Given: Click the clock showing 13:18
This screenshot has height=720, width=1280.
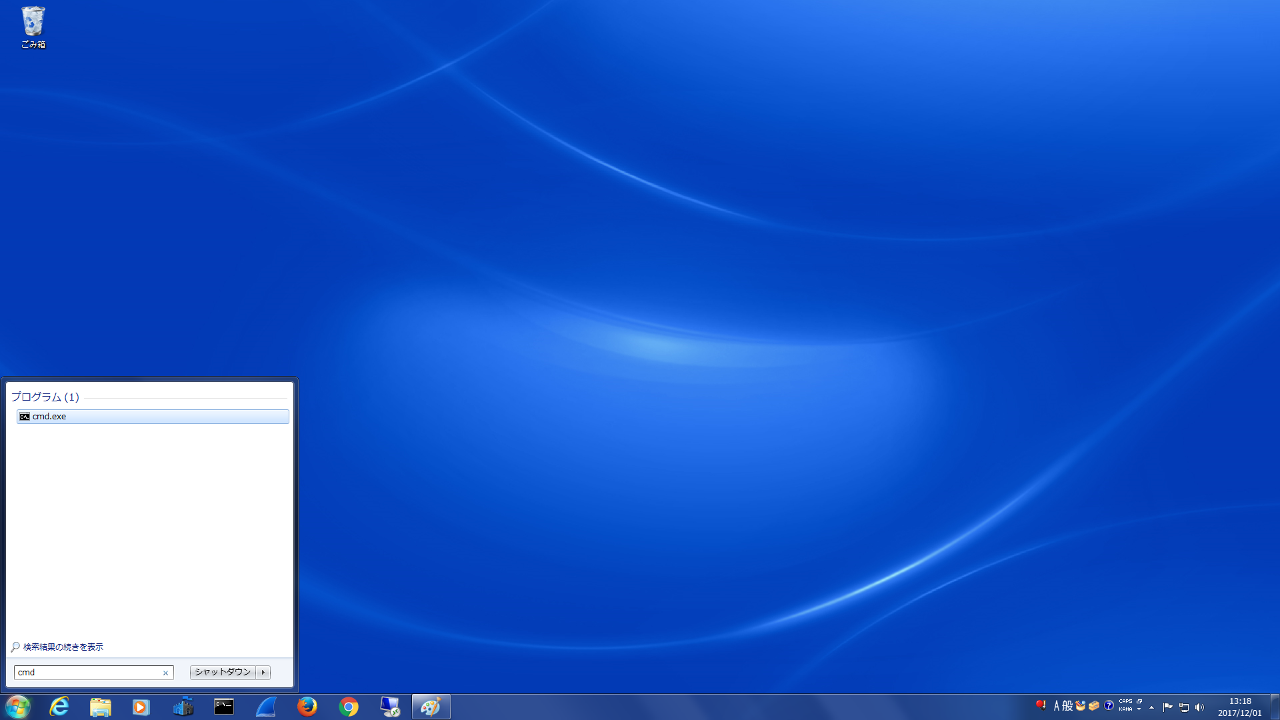Looking at the screenshot, I should [1240, 701].
